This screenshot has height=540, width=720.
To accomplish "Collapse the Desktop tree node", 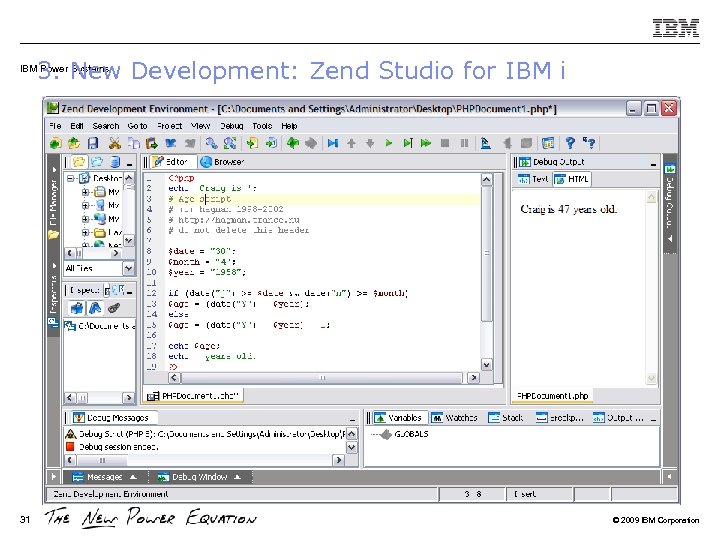I will tap(70, 178).
